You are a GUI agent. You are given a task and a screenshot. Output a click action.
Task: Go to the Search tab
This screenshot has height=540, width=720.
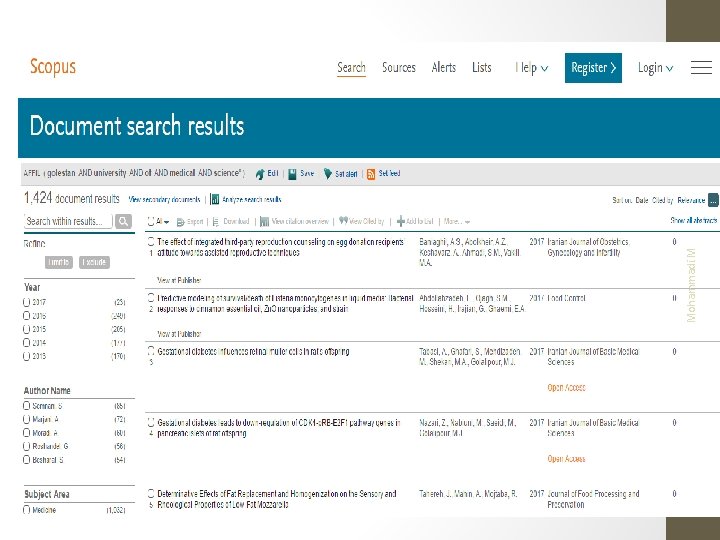tap(351, 68)
